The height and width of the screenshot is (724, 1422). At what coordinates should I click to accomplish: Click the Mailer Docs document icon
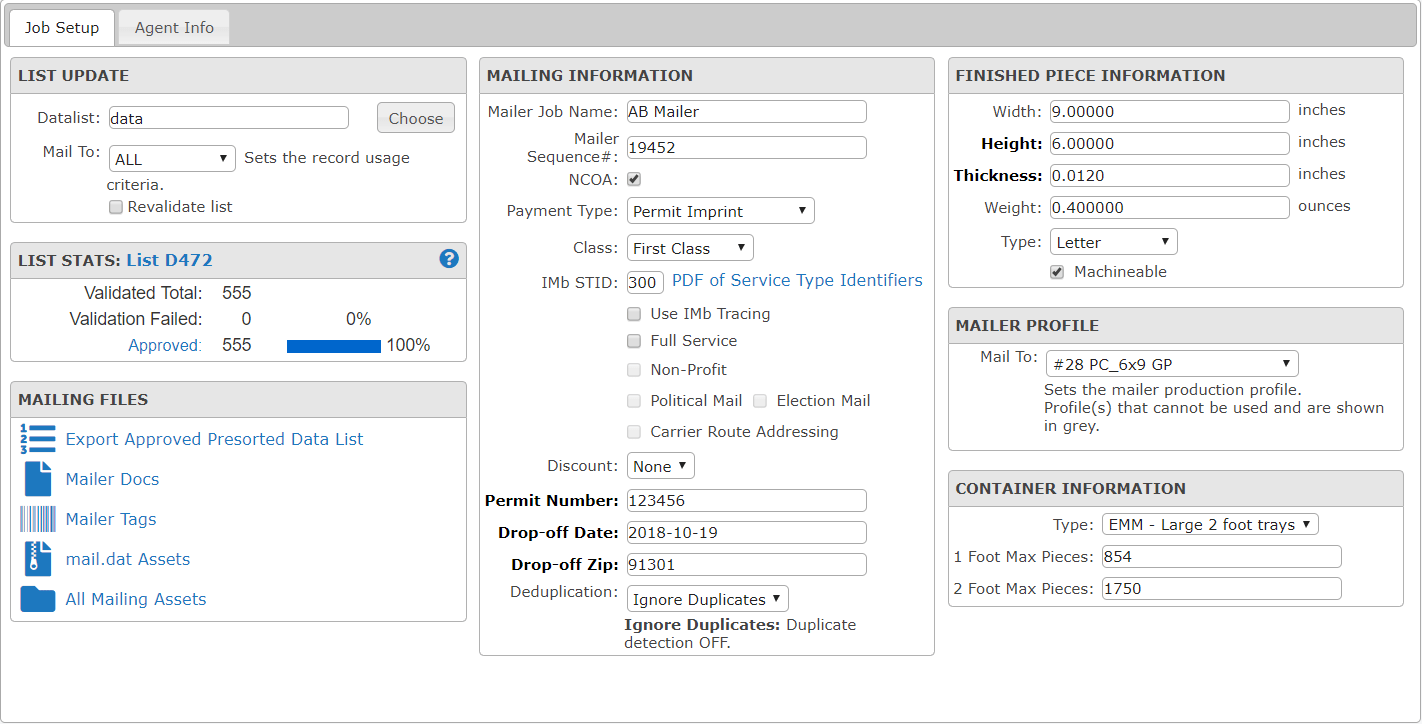point(38,479)
